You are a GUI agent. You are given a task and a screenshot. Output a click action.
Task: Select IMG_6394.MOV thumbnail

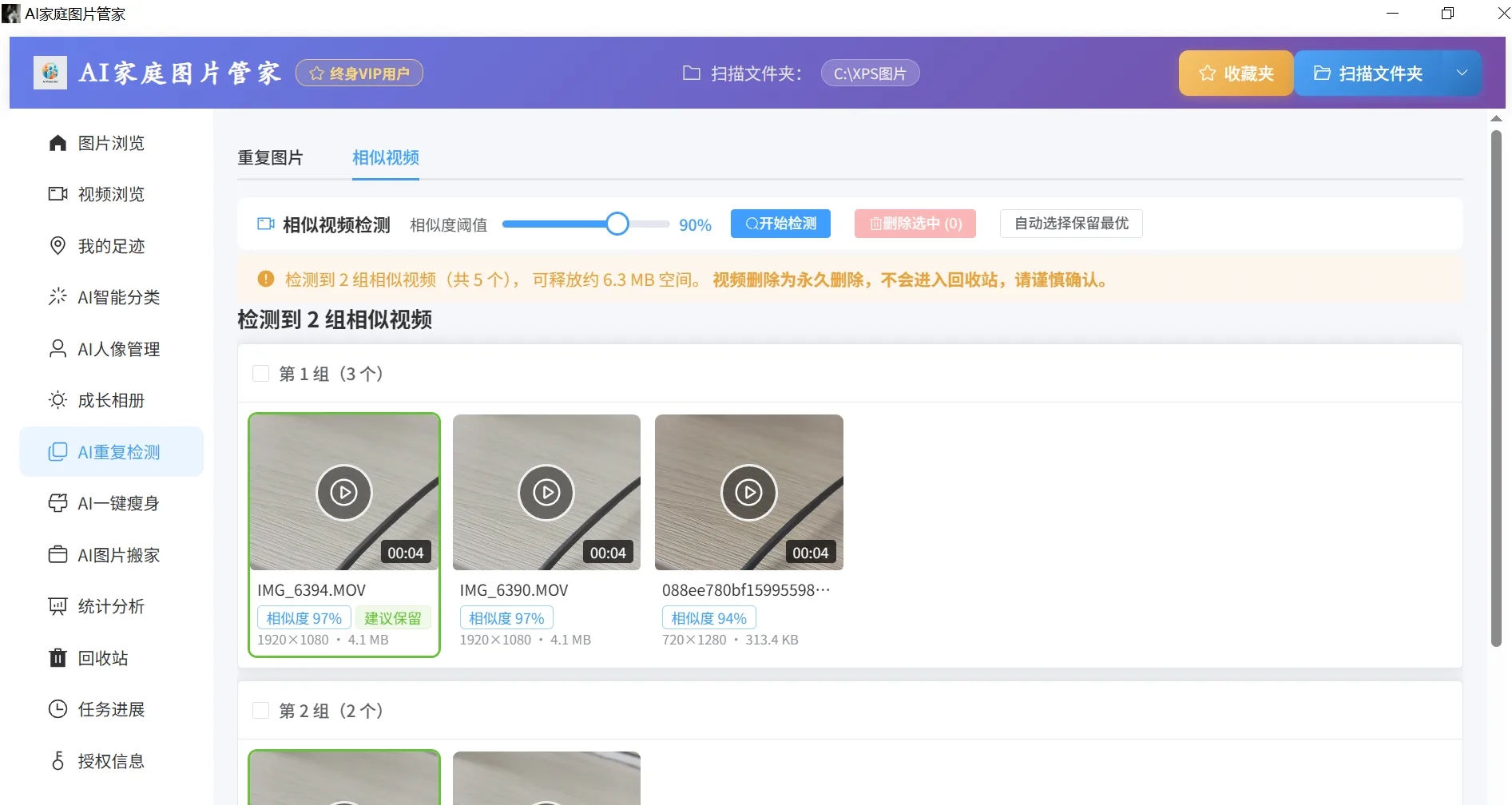pos(344,492)
